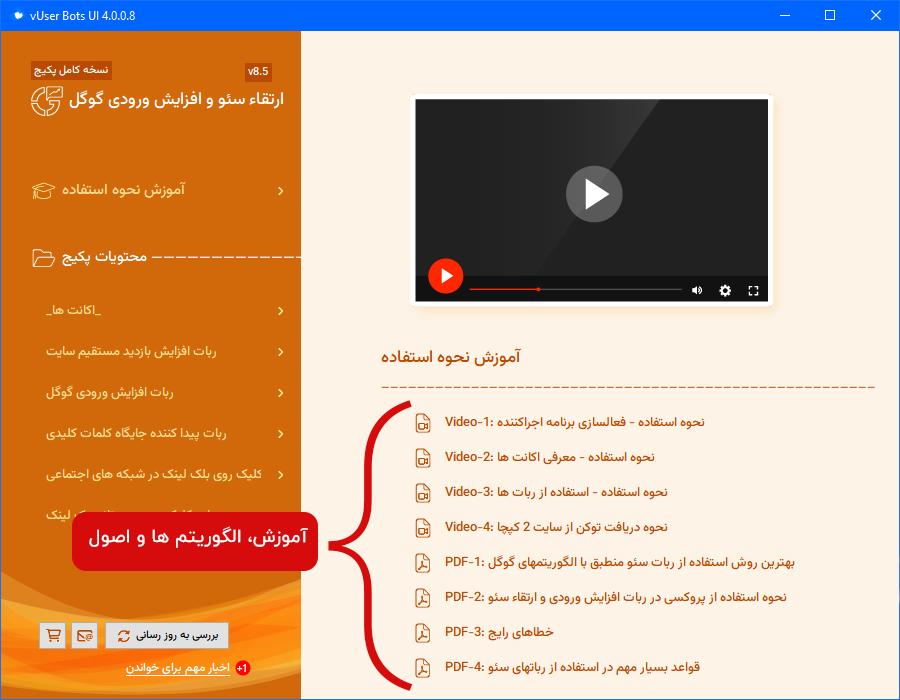Open PDF-1 Google algorithms guide link
The width and height of the screenshot is (900, 700).
pyautogui.click(x=620, y=562)
